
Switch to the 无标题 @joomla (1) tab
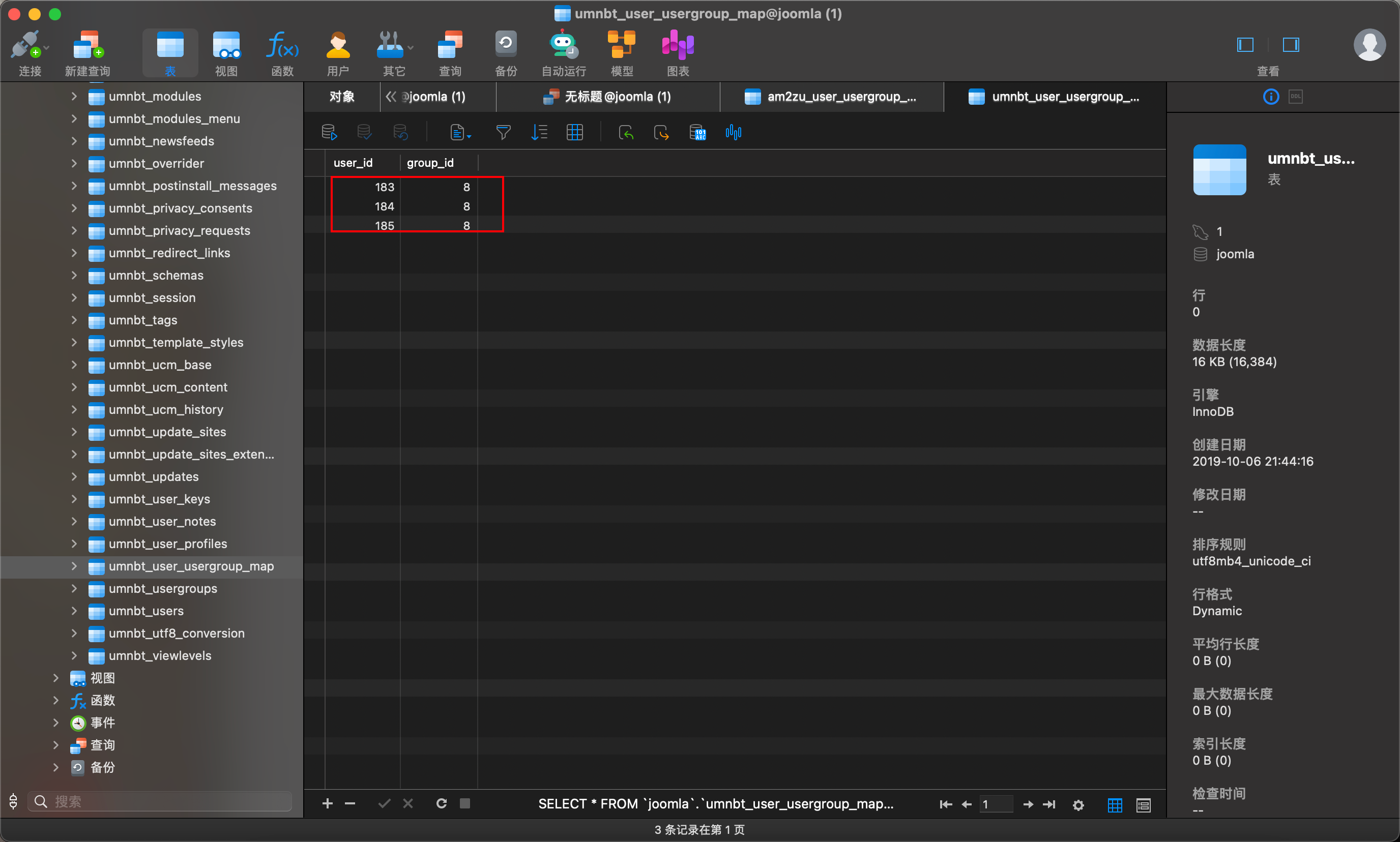point(607,97)
